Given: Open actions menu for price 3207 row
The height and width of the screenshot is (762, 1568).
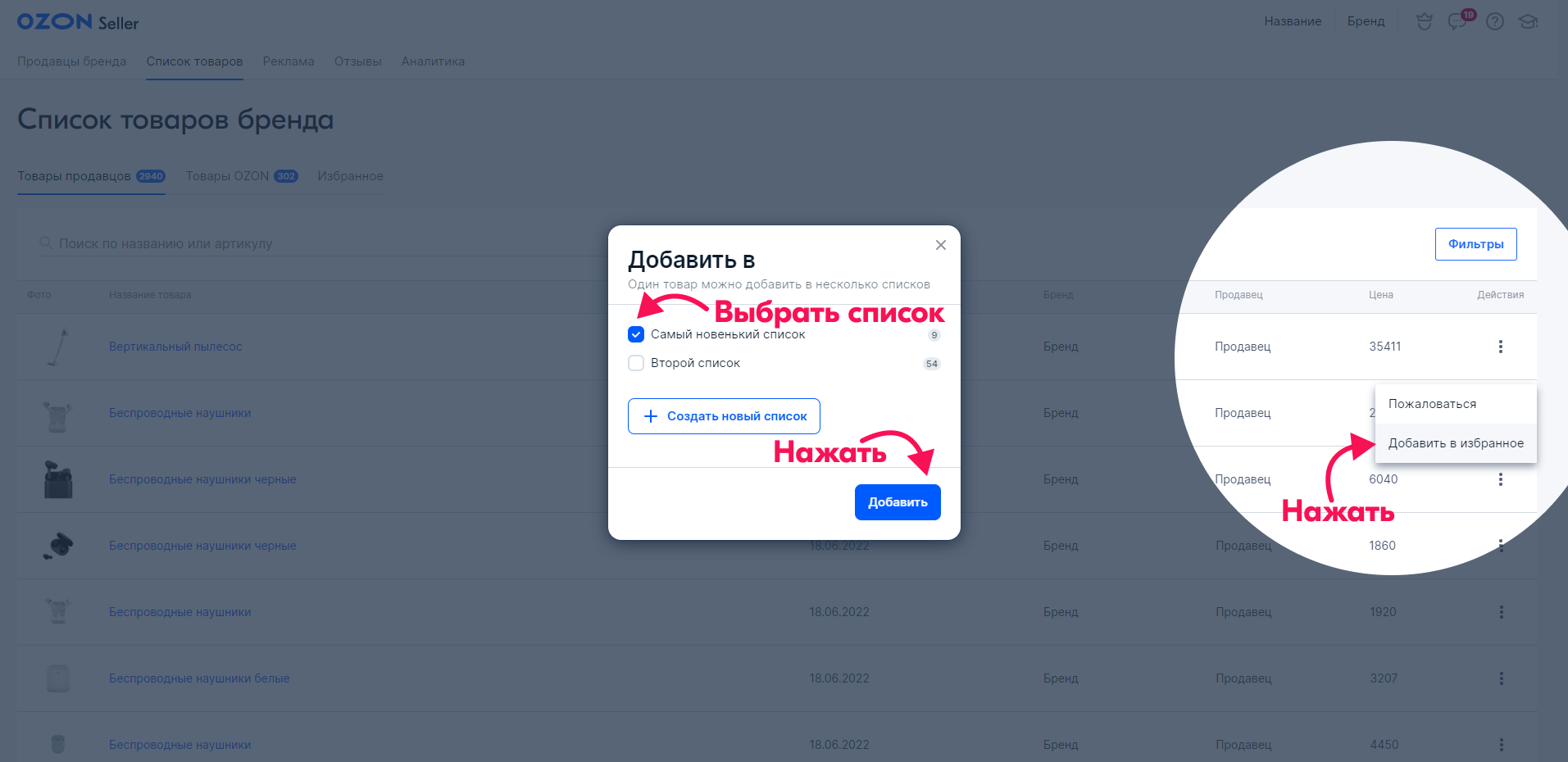Looking at the screenshot, I should pyautogui.click(x=1501, y=678).
